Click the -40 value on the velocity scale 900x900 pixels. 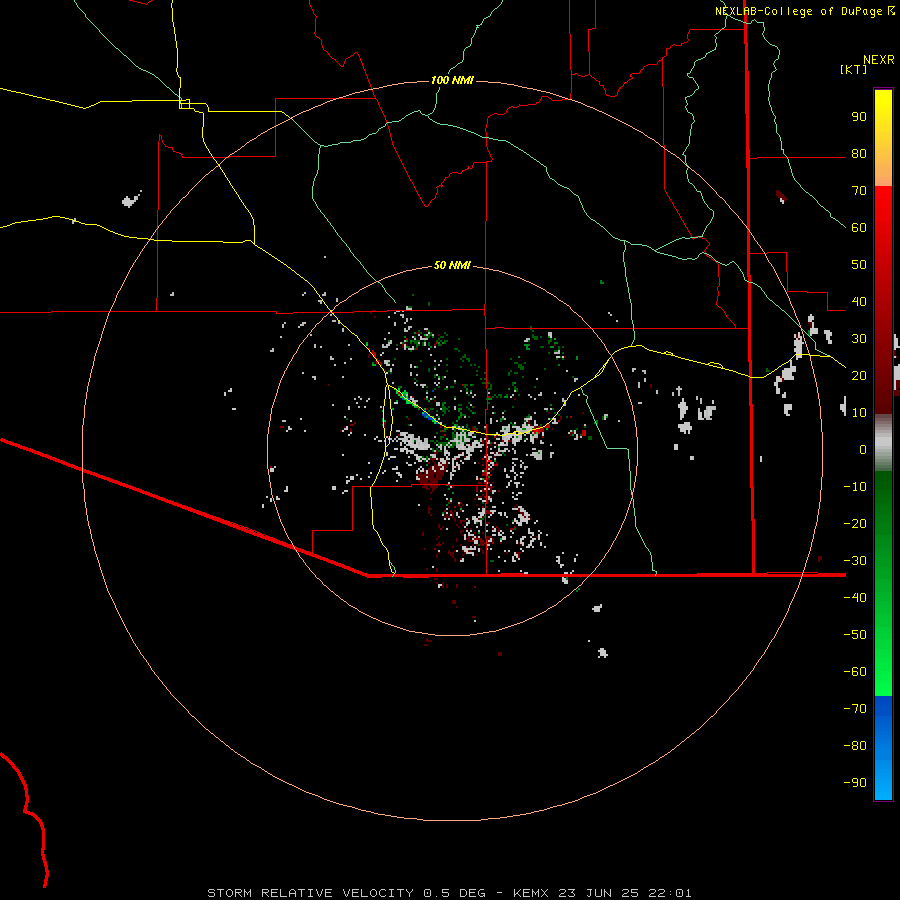(855, 598)
